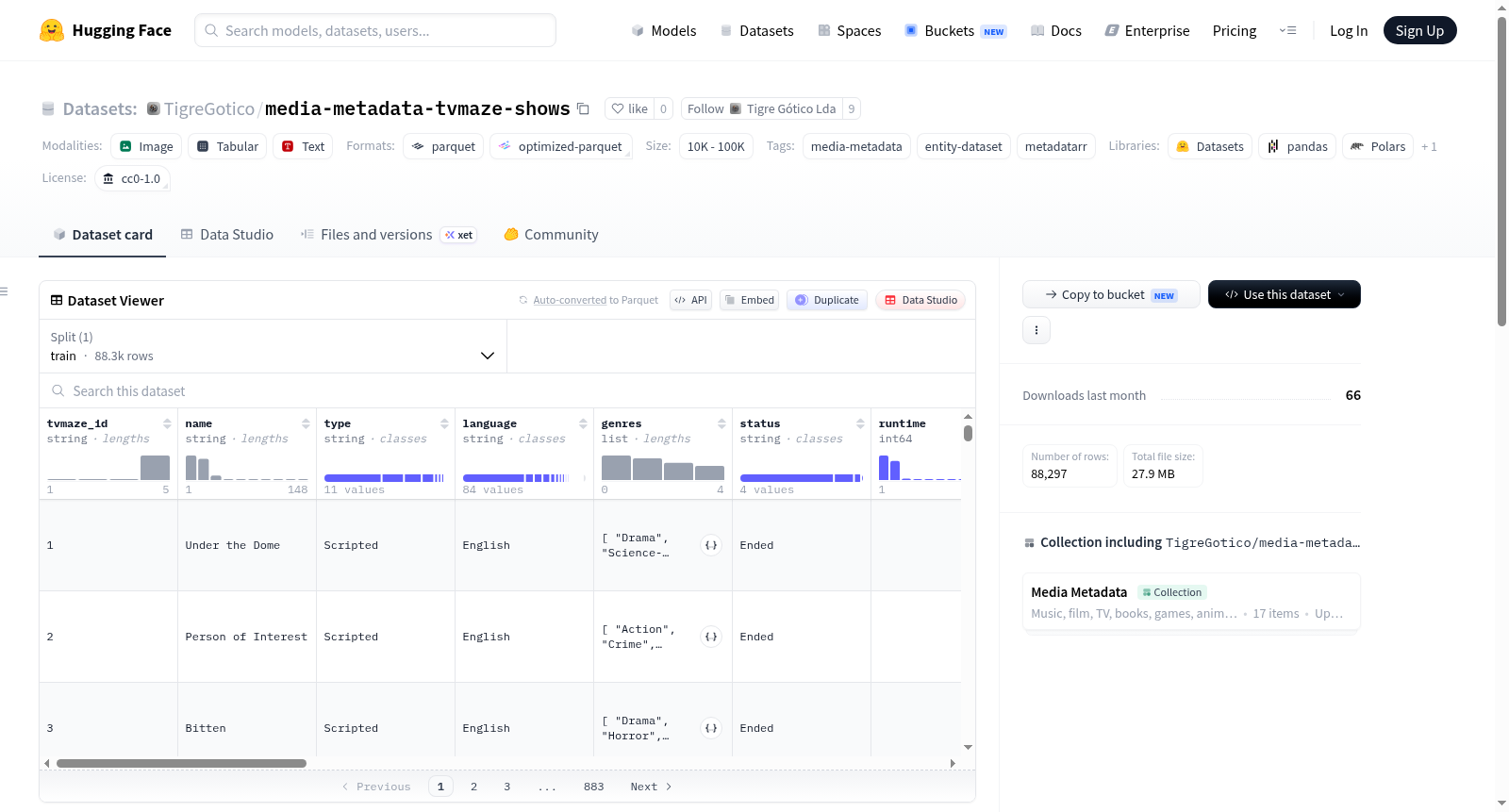Open the Community tab

pyautogui.click(x=552, y=235)
